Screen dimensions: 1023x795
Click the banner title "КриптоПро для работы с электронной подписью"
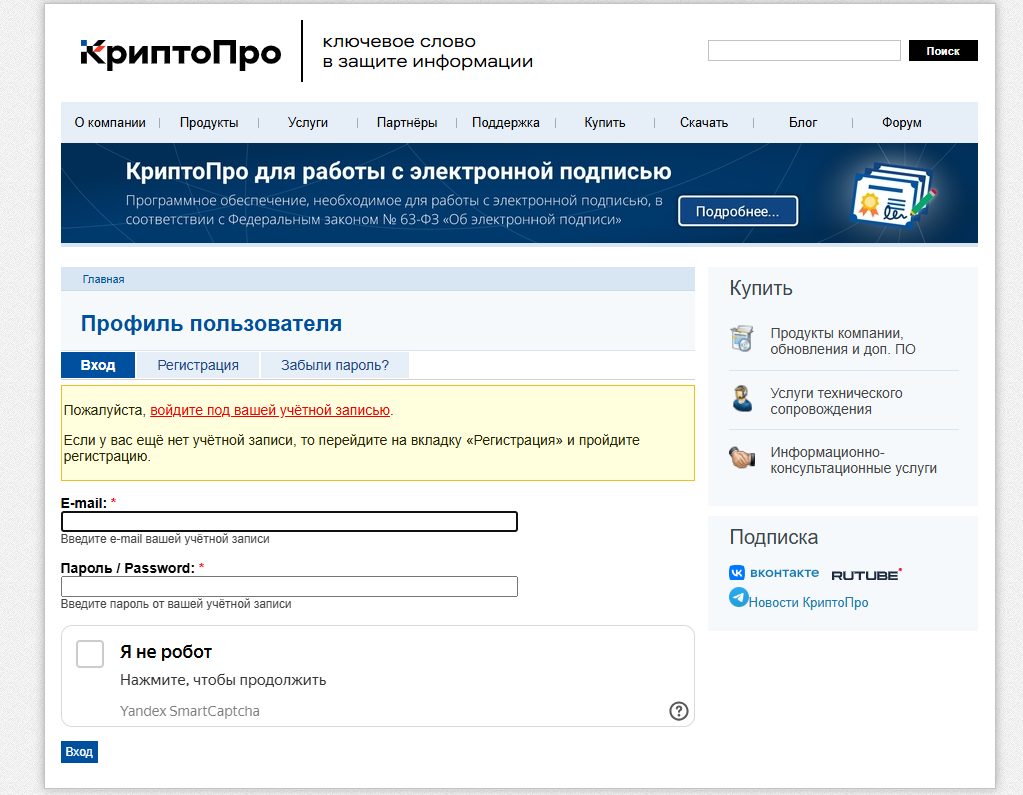(x=398, y=172)
